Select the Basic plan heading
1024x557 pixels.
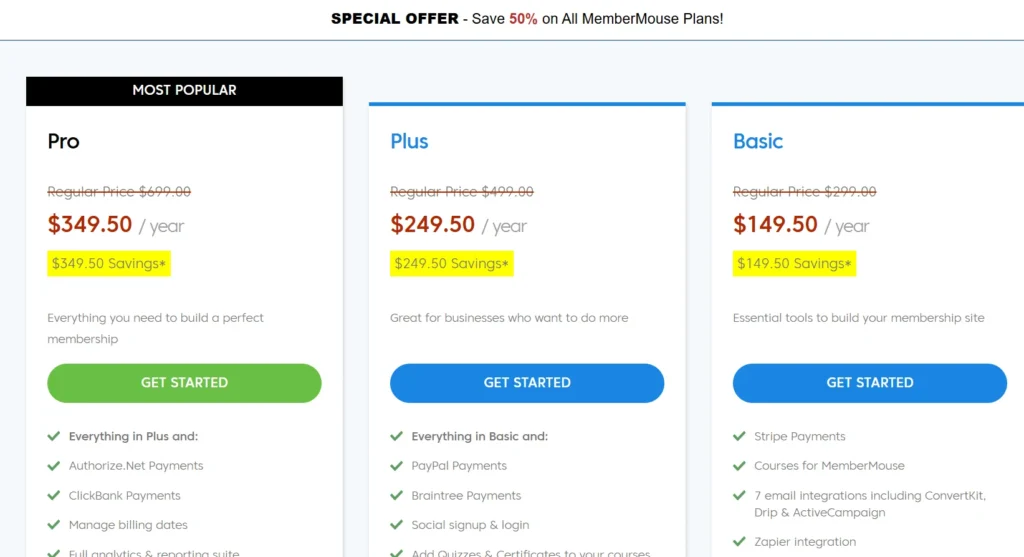[x=758, y=141]
